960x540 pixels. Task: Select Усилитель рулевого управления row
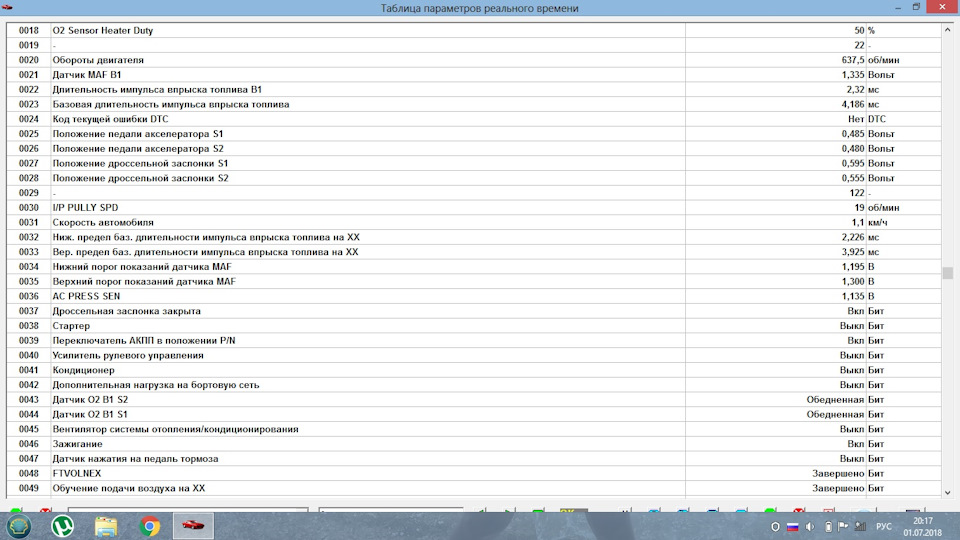click(474, 355)
